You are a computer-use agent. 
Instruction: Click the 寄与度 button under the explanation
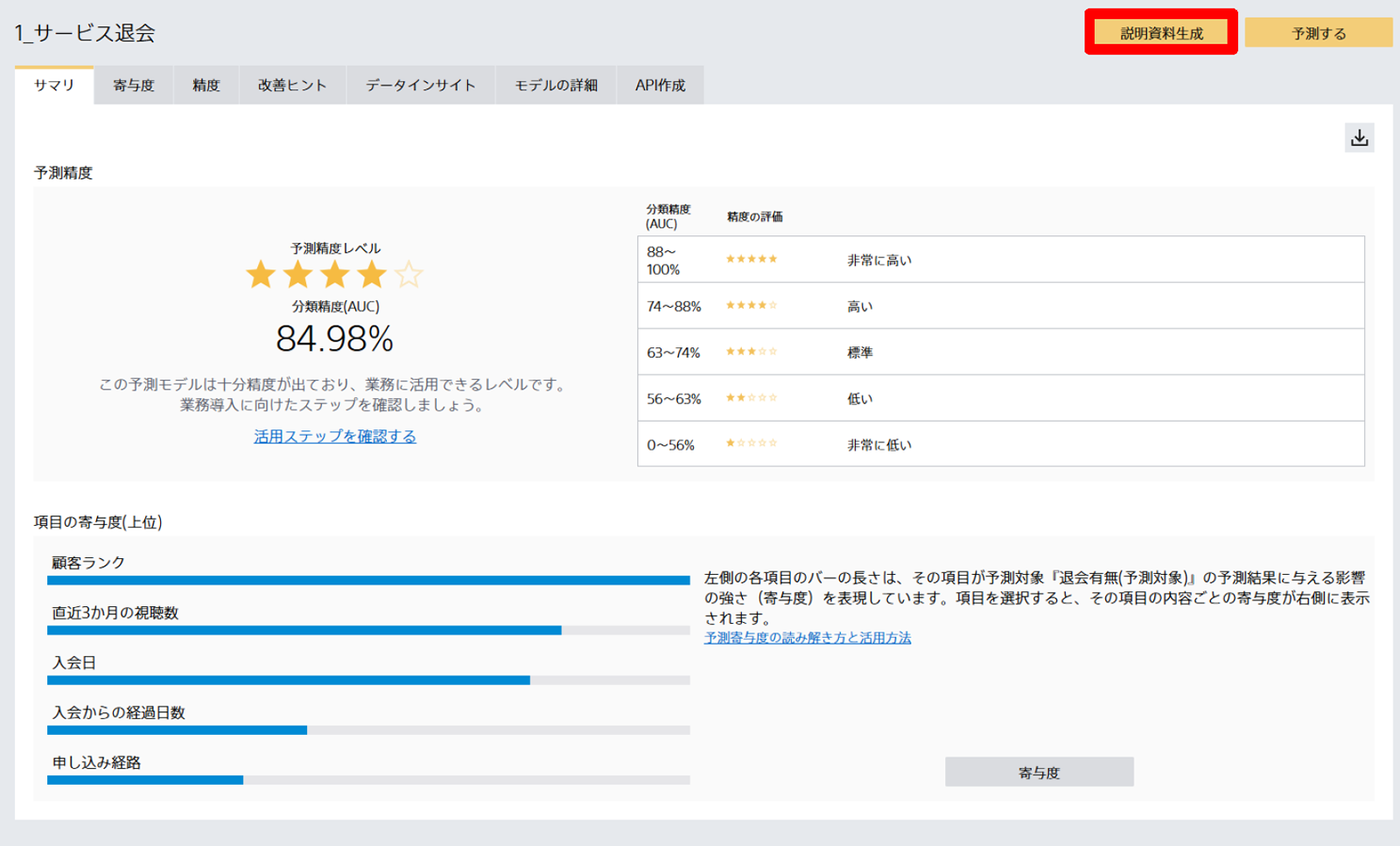pyautogui.click(x=1038, y=772)
